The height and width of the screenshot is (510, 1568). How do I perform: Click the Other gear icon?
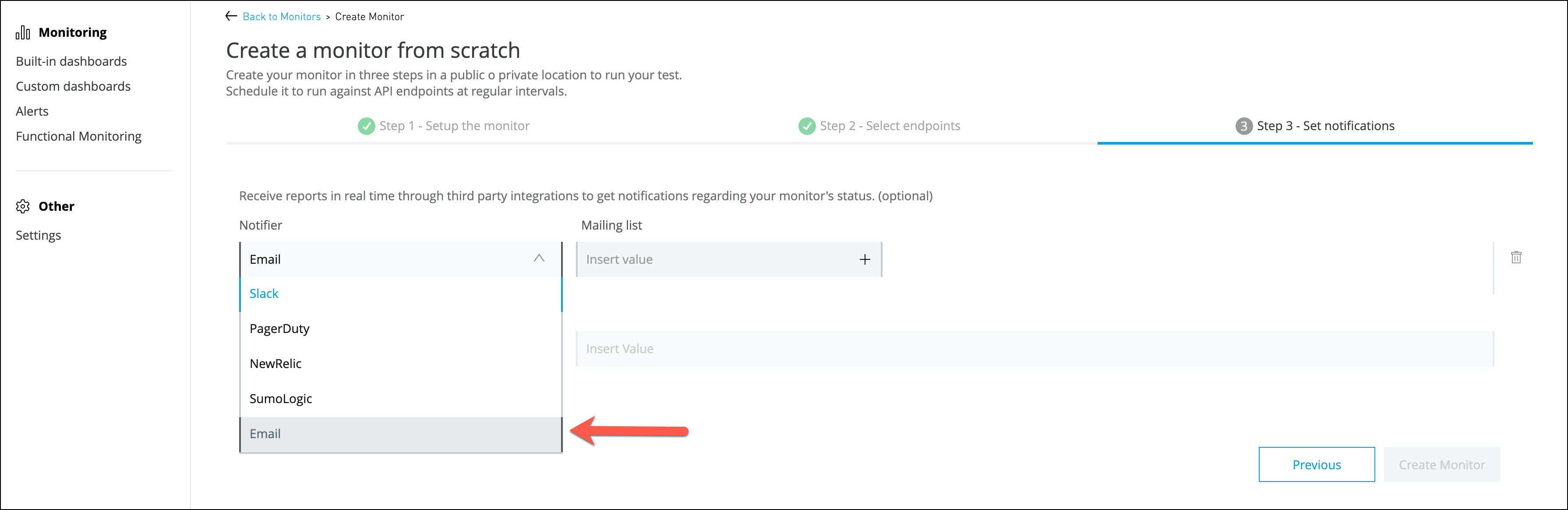pos(23,206)
